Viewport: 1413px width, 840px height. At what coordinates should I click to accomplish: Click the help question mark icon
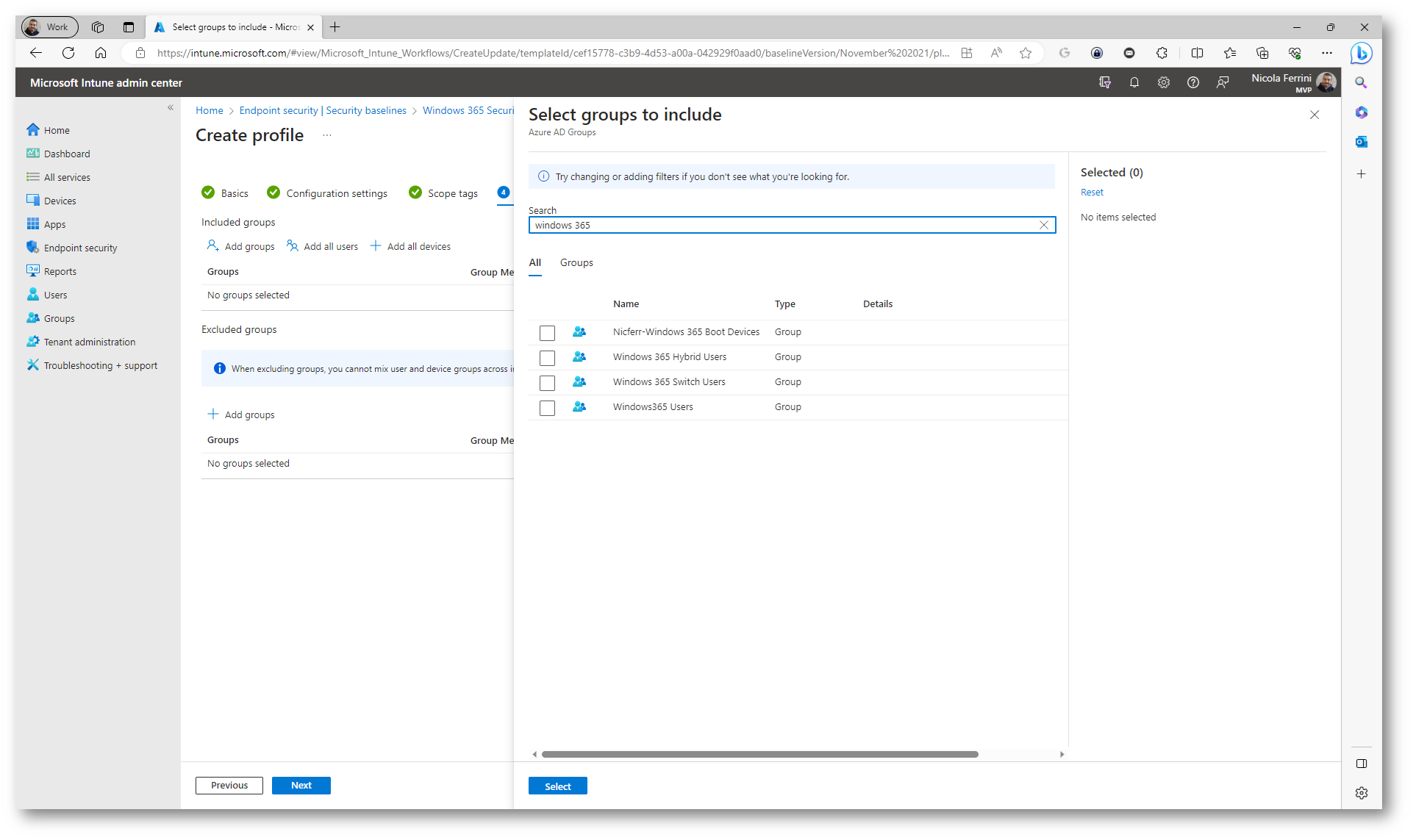point(1193,82)
